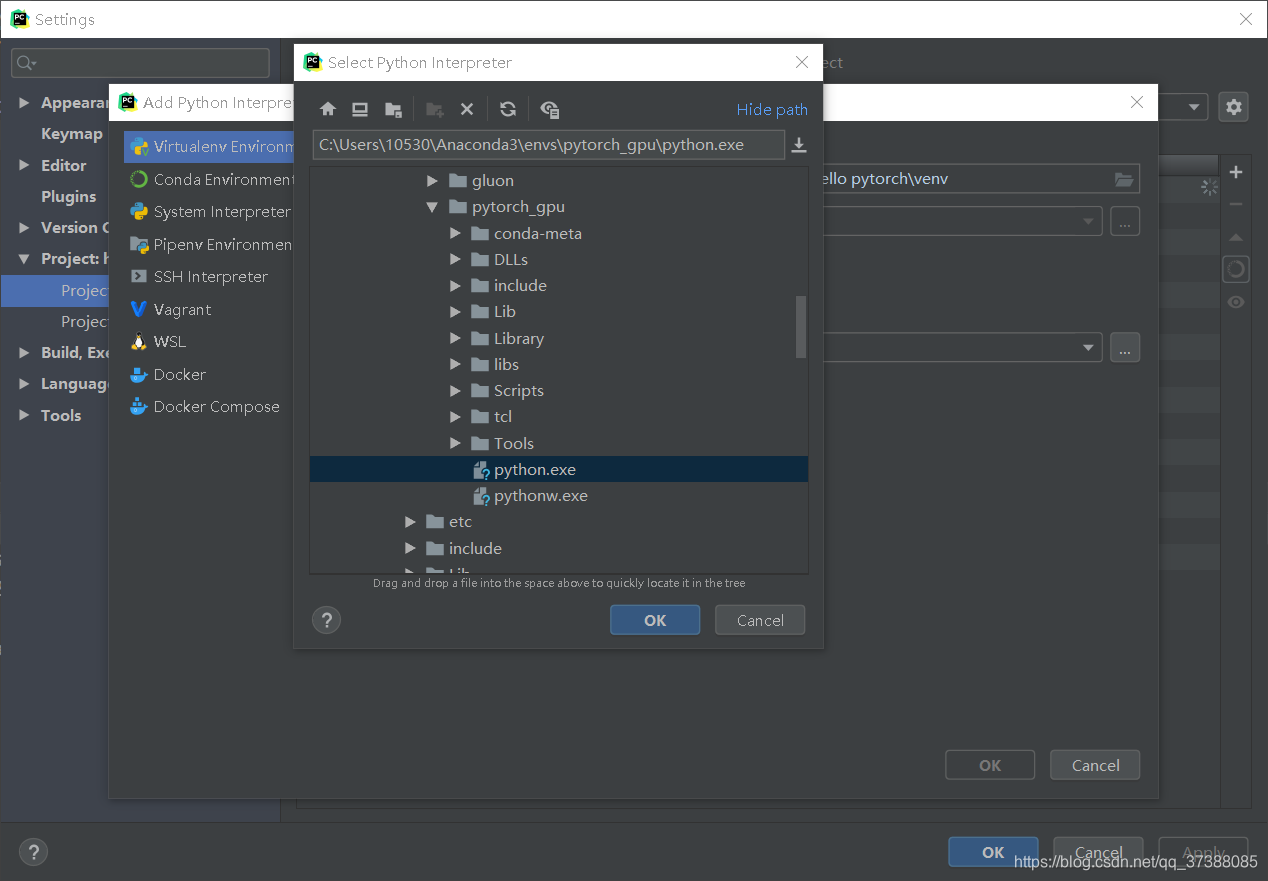Open Keymap settings page
This screenshot has width=1268, height=881.
click(x=71, y=134)
